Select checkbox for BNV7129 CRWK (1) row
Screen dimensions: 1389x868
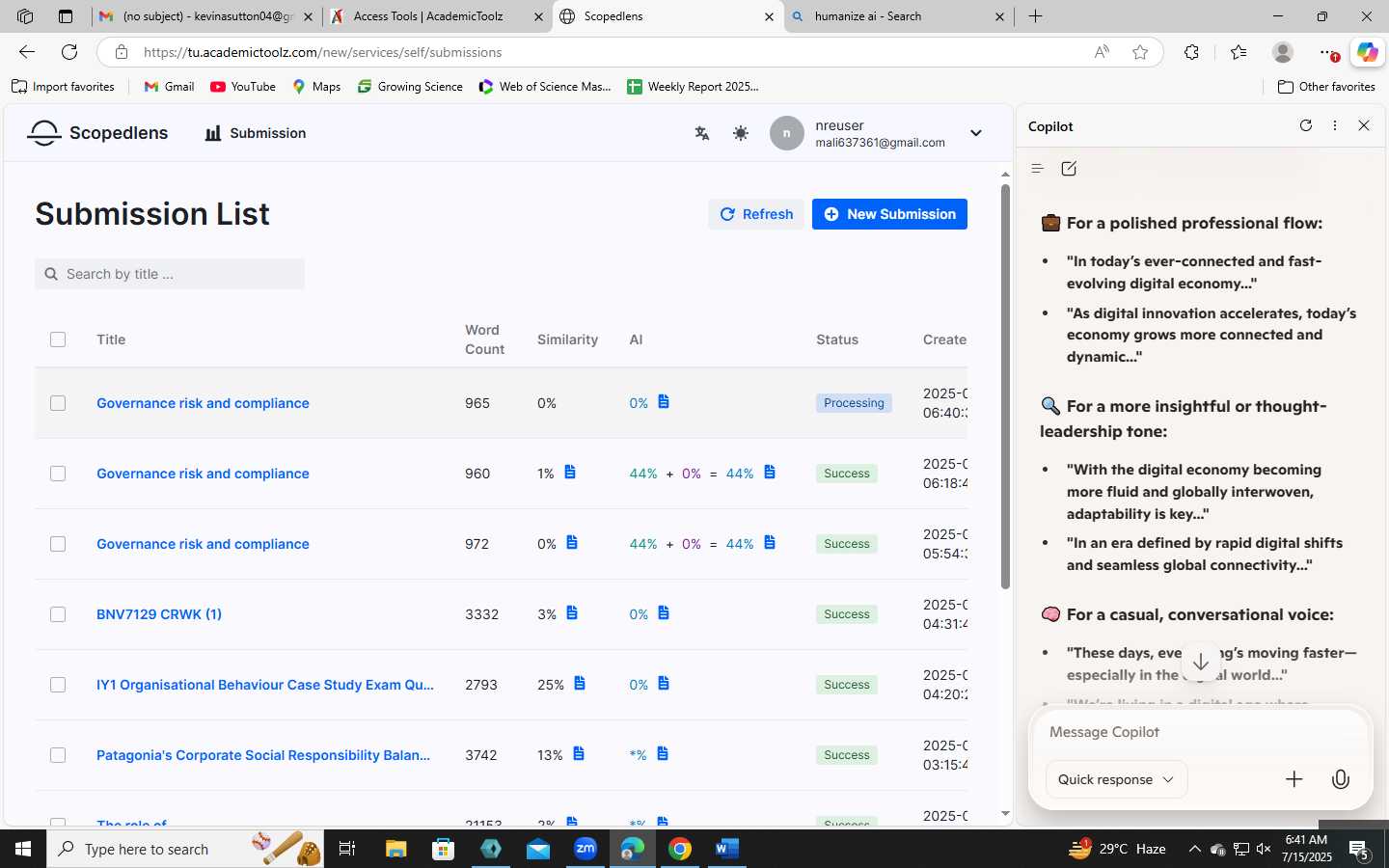pyautogui.click(x=58, y=614)
